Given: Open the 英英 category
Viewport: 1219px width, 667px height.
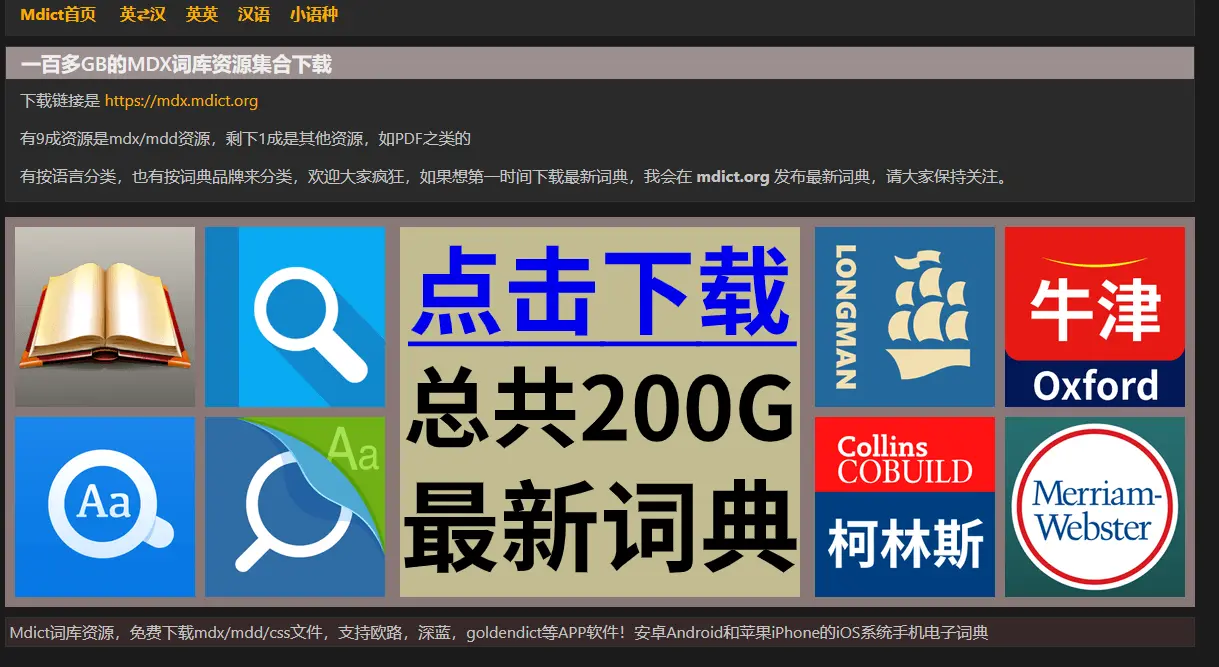Looking at the screenshot, I should pos(202,14).
